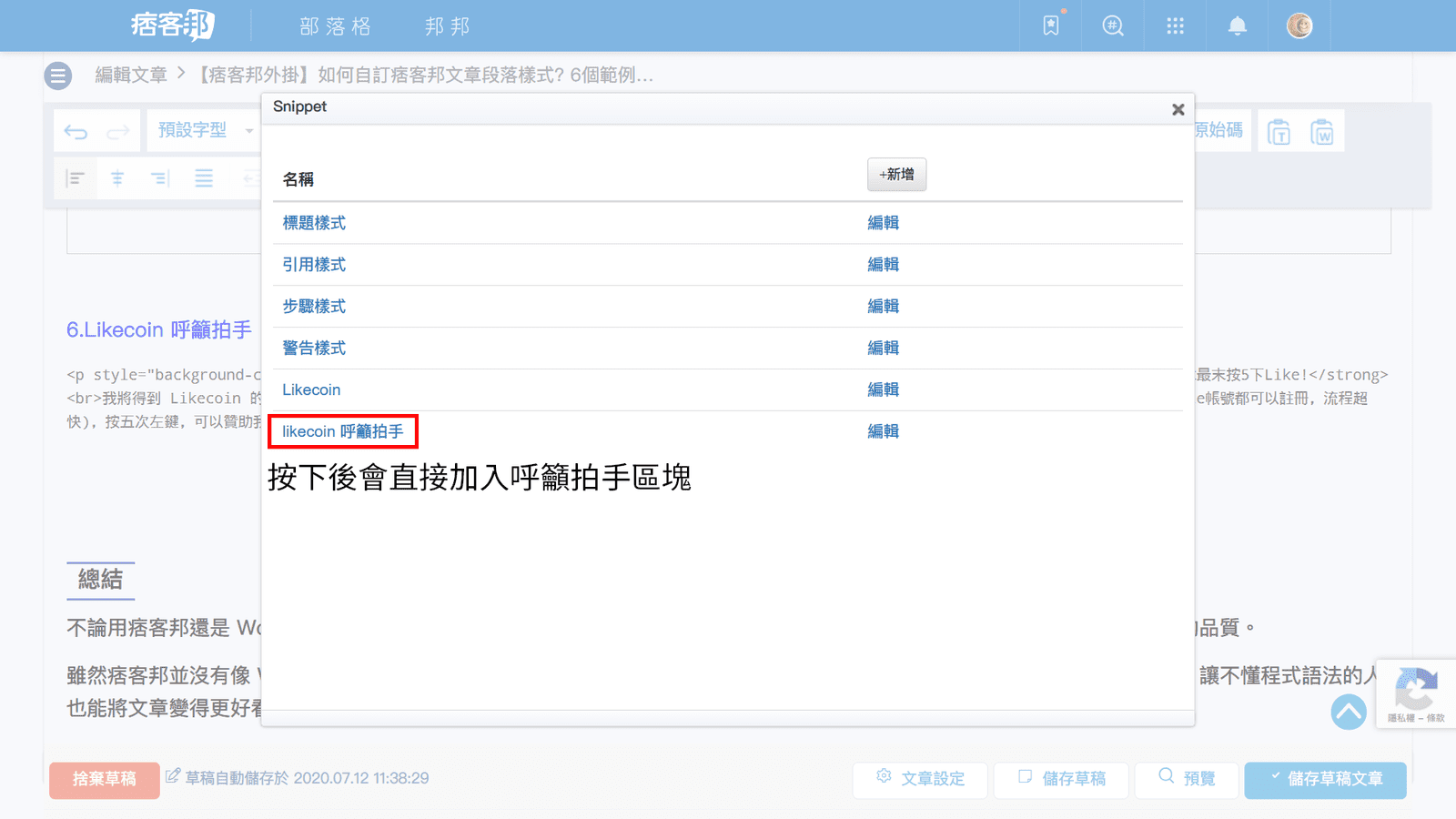Select the likecoin 呼籲拍手 snippet
1456x819 pixels.
click(343, 431)
